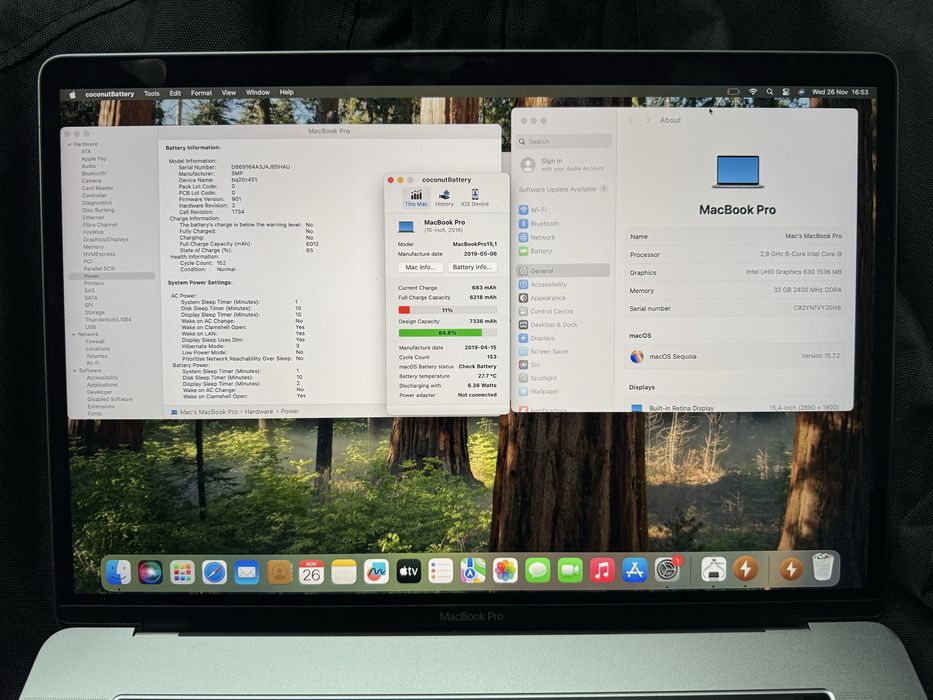This screenshot has width=933, height=700.
Task: Open the Trash in the Dock
Action: pos(823,567)
